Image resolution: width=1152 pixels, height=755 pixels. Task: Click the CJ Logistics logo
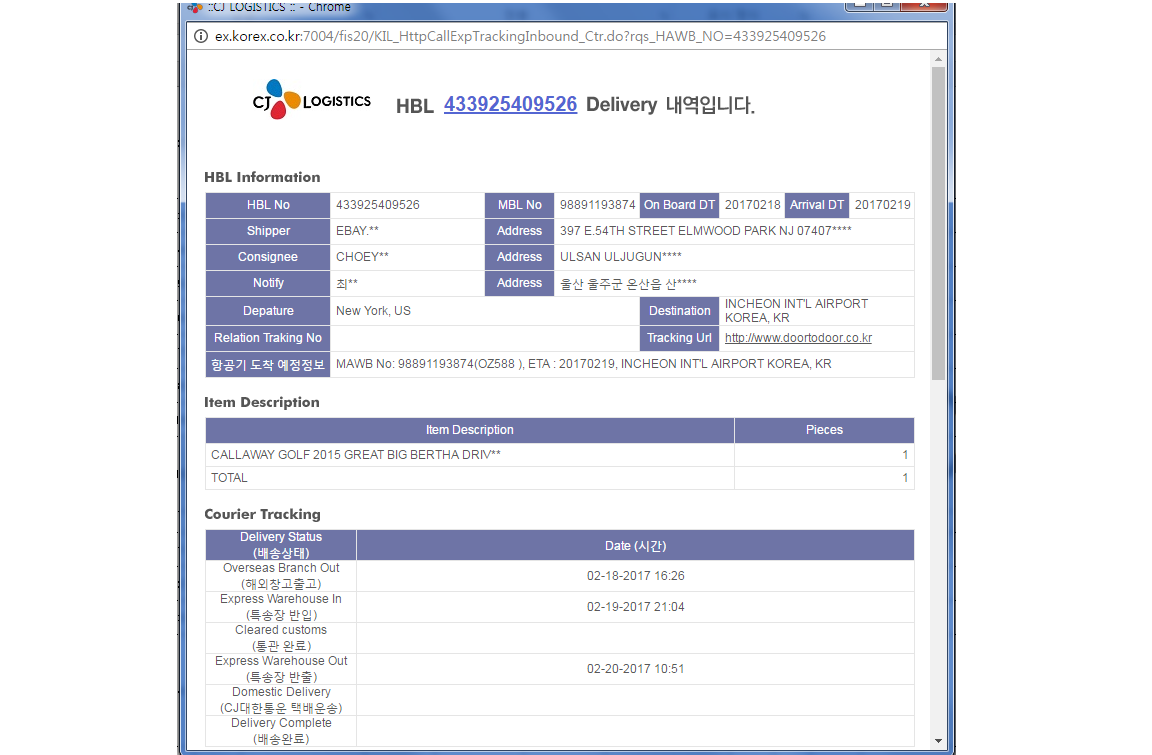click(x=311, y=101)
